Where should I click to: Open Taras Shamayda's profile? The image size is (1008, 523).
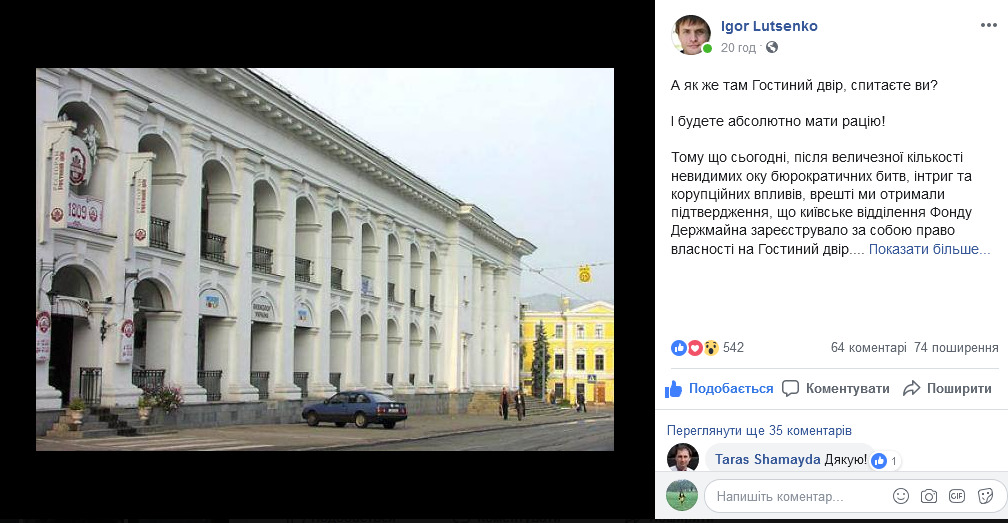pyautogui.click(x=767, y=459)
